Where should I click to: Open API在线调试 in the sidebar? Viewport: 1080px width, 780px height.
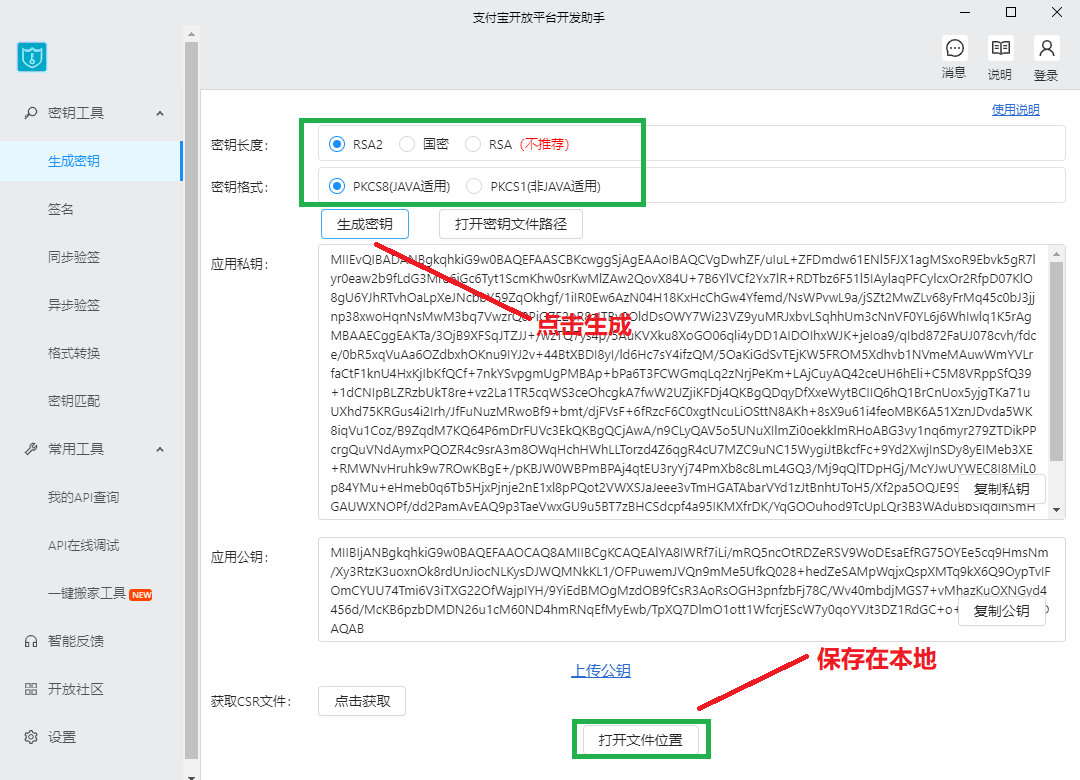(x=83, y=546)
